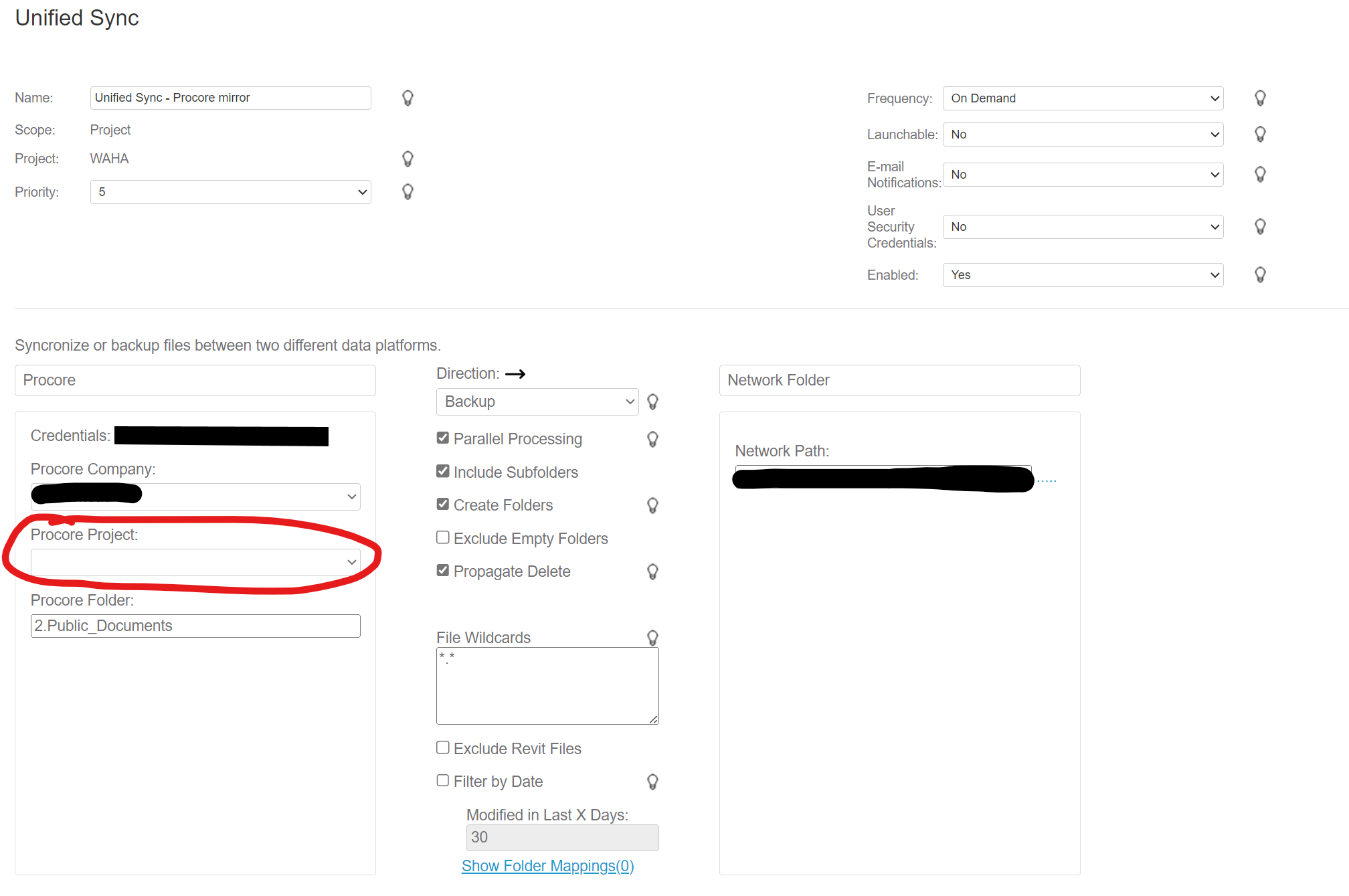1349x896 pixels.
Task: Click the browse dots beside Network Path
Action: (1047, 480)
